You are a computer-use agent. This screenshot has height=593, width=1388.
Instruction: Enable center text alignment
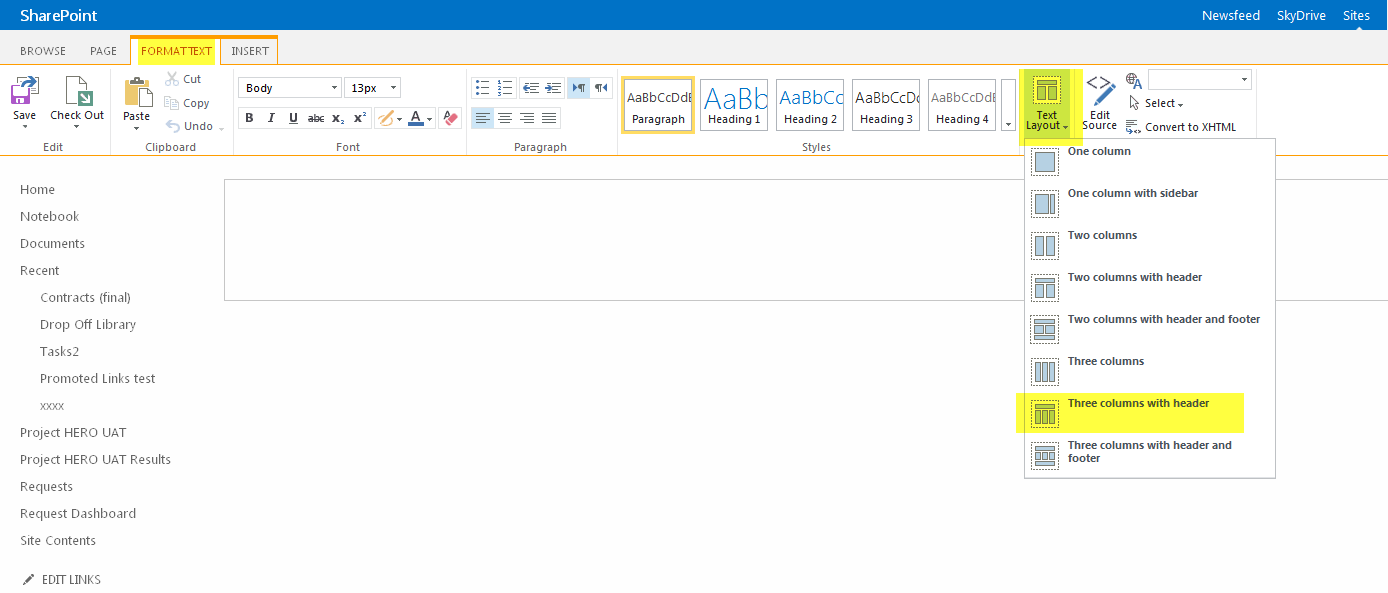coord(505,118)
